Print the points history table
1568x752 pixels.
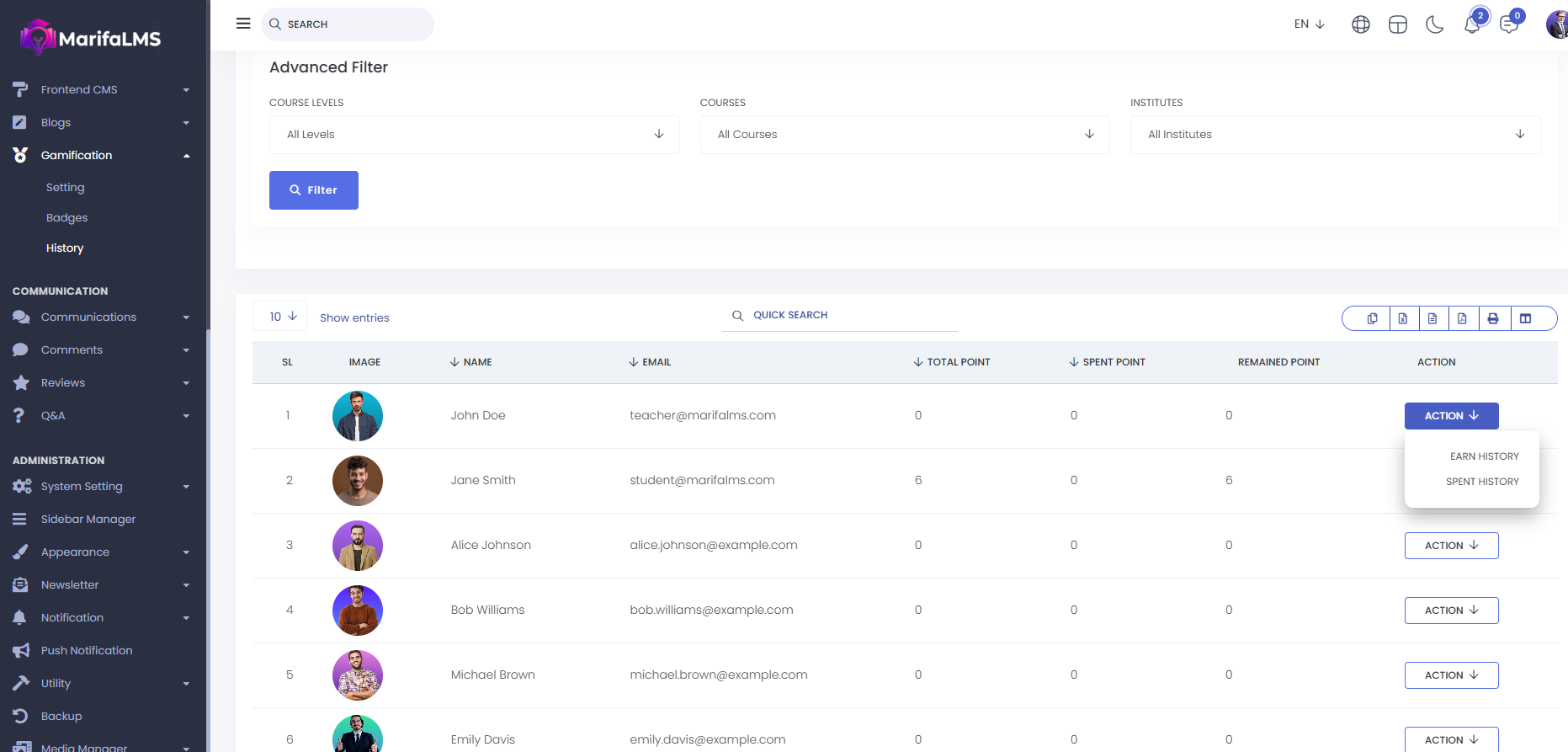click(x=1493, y=318)
